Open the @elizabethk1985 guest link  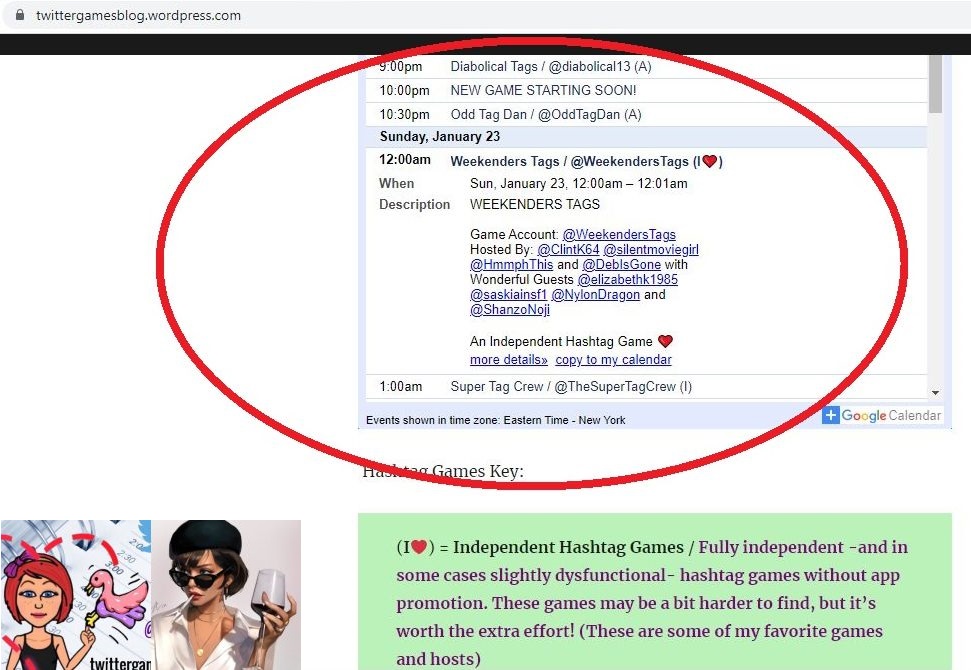click(x=627, y=279)
